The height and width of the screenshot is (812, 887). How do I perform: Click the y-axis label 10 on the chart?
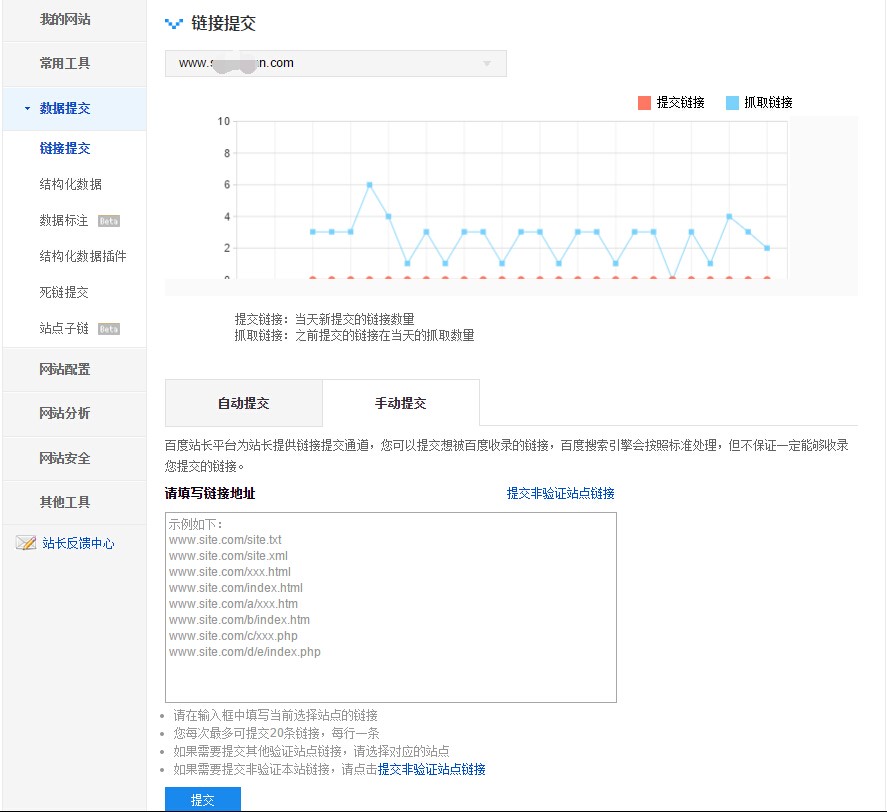(224, 121)
